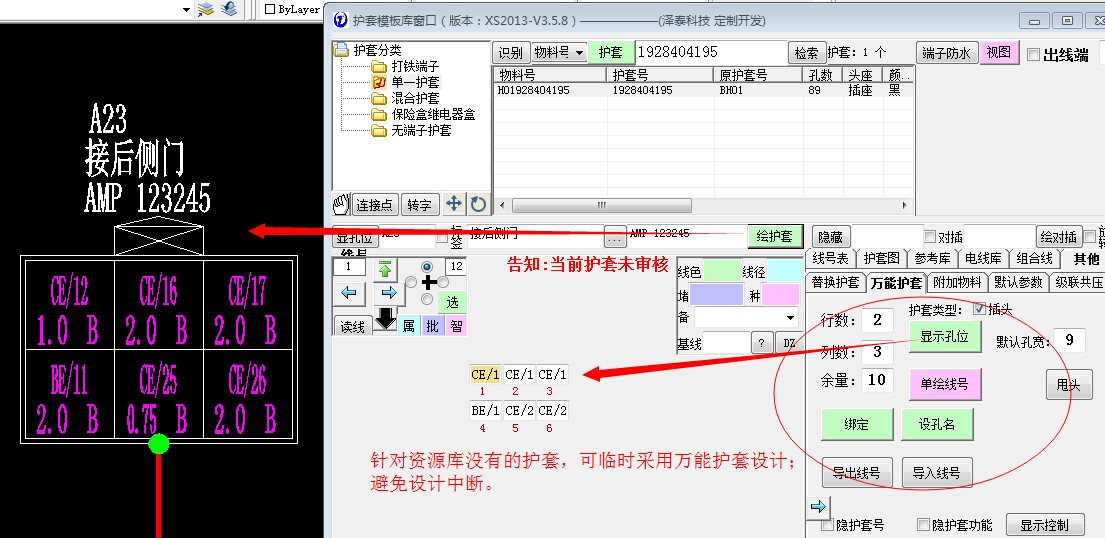
Task: Click the green up arrow icon
Action: [x=385, y=269]
